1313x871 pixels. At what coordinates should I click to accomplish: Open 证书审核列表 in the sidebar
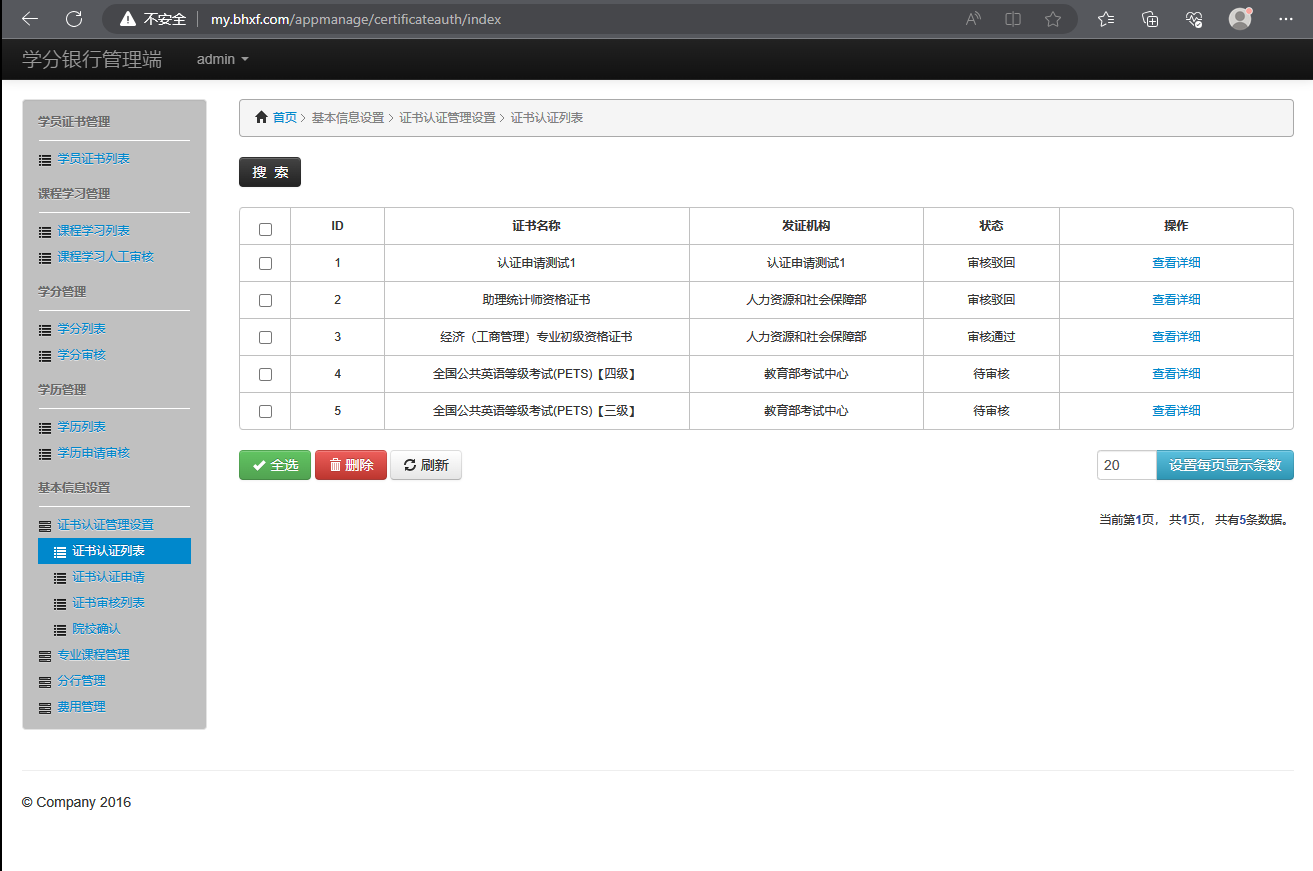point(108,603)
